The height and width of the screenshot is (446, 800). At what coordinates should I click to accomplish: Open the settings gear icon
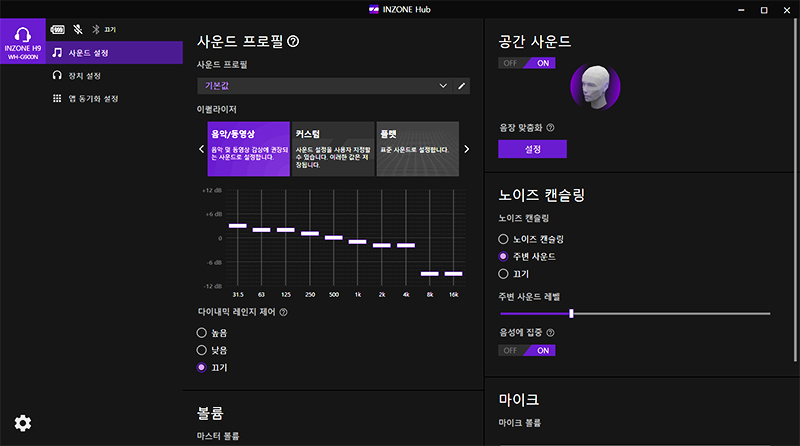tap(22, 423)
